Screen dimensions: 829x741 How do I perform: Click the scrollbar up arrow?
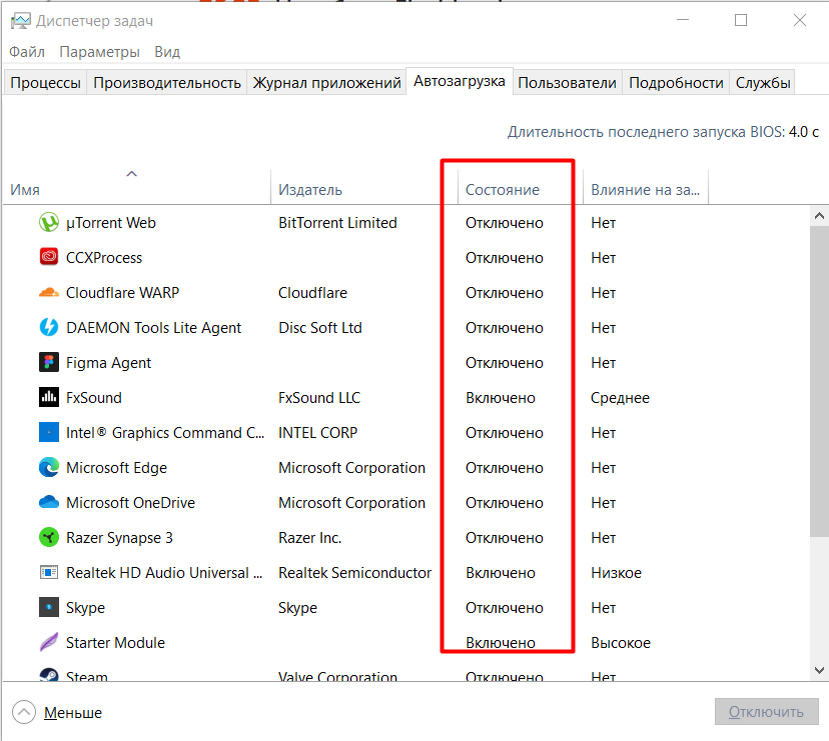tap(819, 216)
